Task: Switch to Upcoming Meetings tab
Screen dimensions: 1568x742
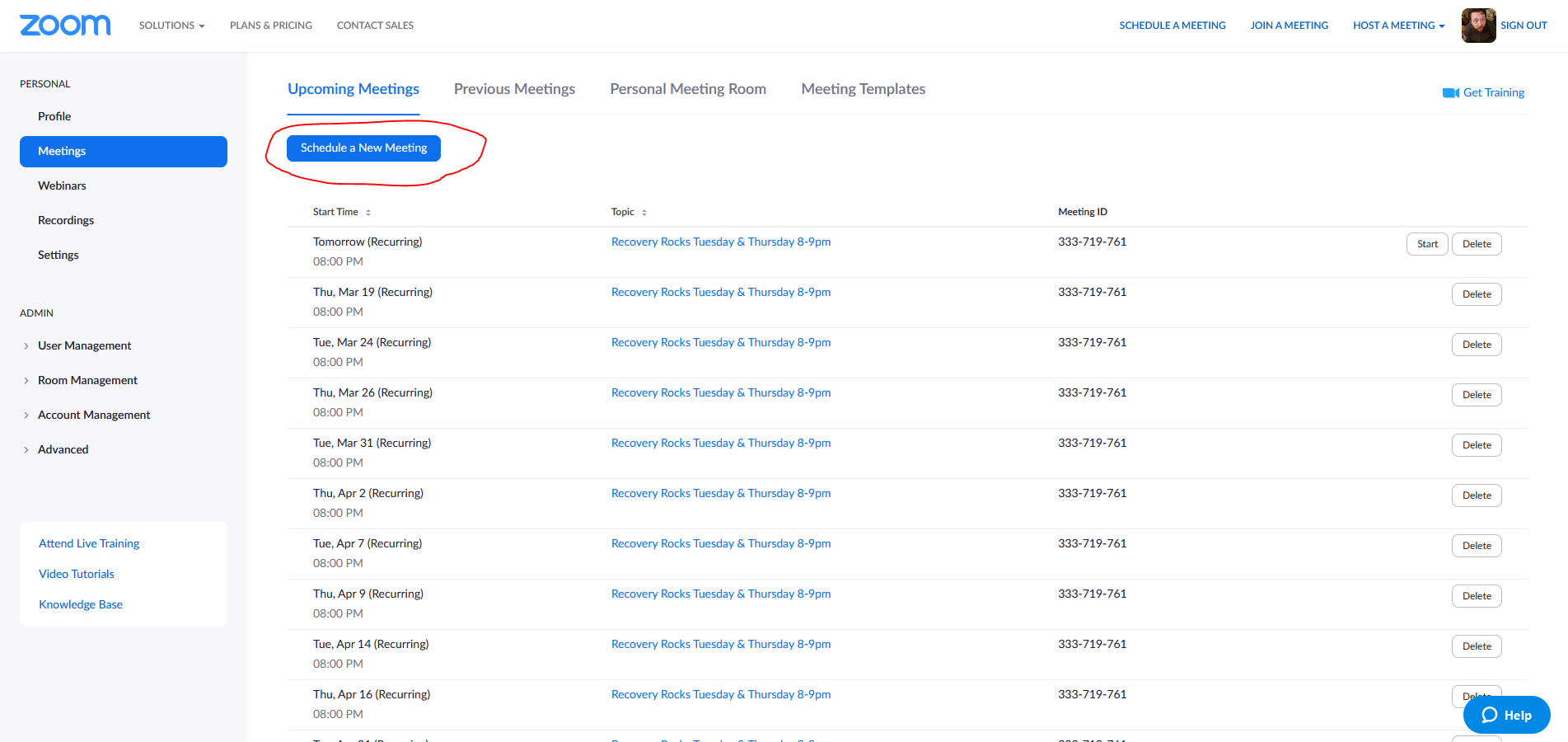Action: tap(353, 89)
